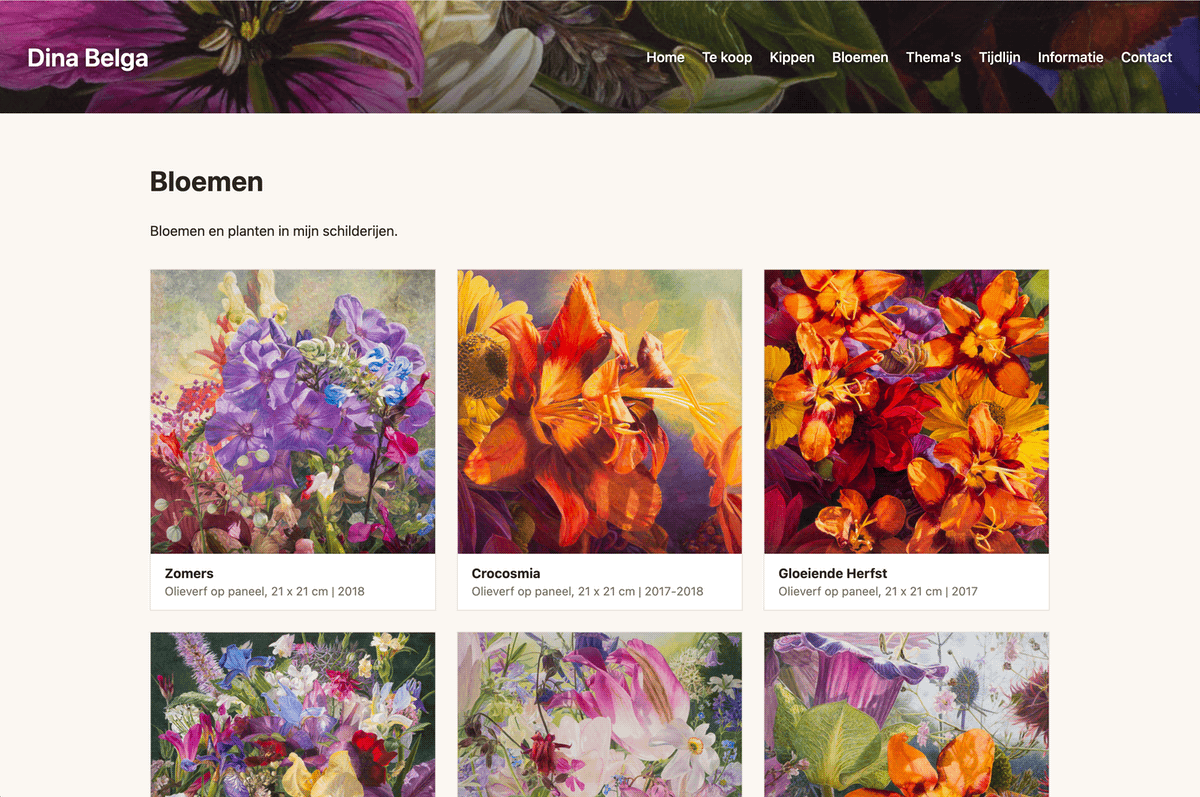Click the Bloemen page heading
1200x797 pixels.
click(207, 181)
